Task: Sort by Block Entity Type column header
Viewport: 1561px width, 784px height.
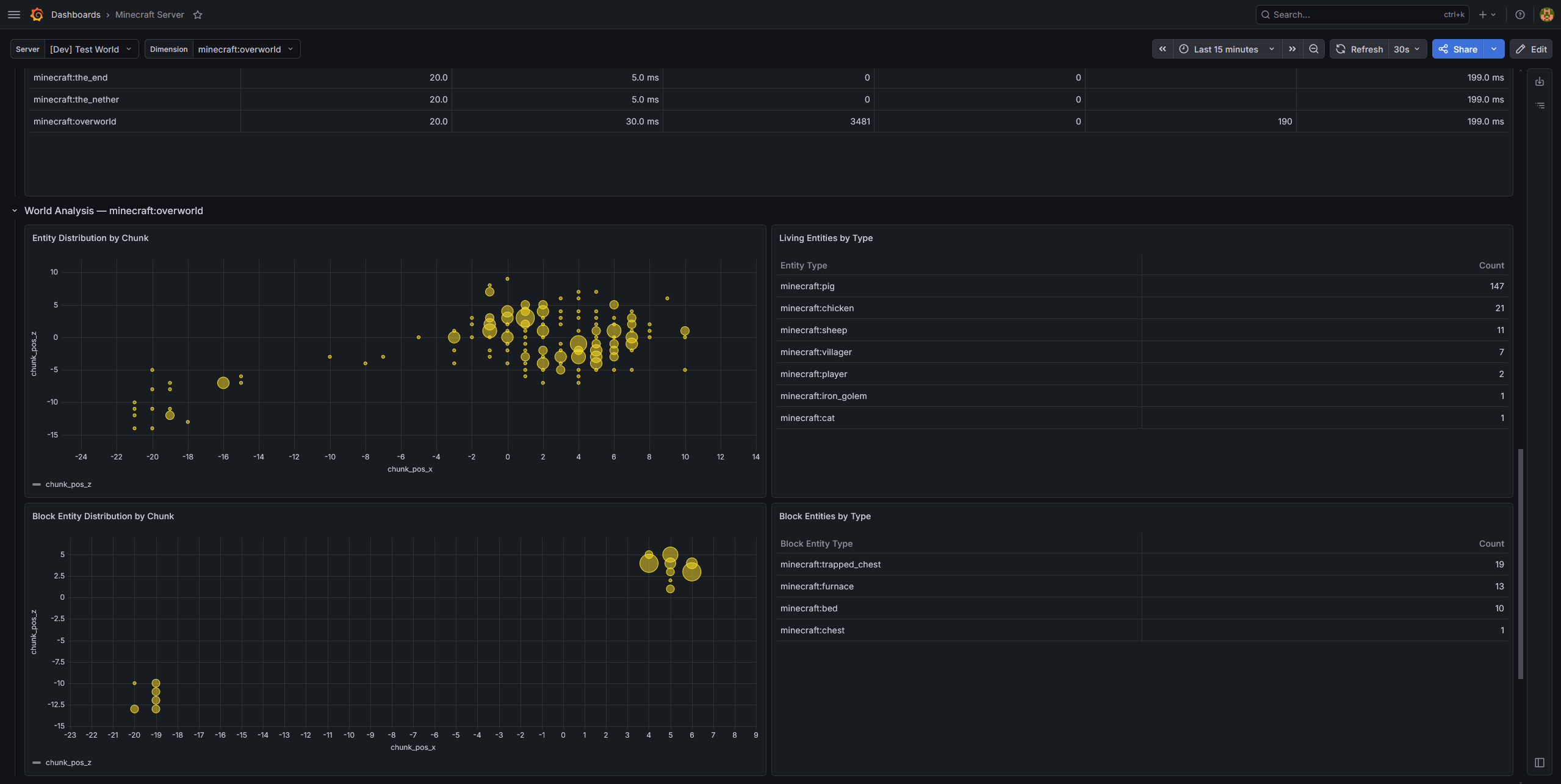Action: (817, 544)
